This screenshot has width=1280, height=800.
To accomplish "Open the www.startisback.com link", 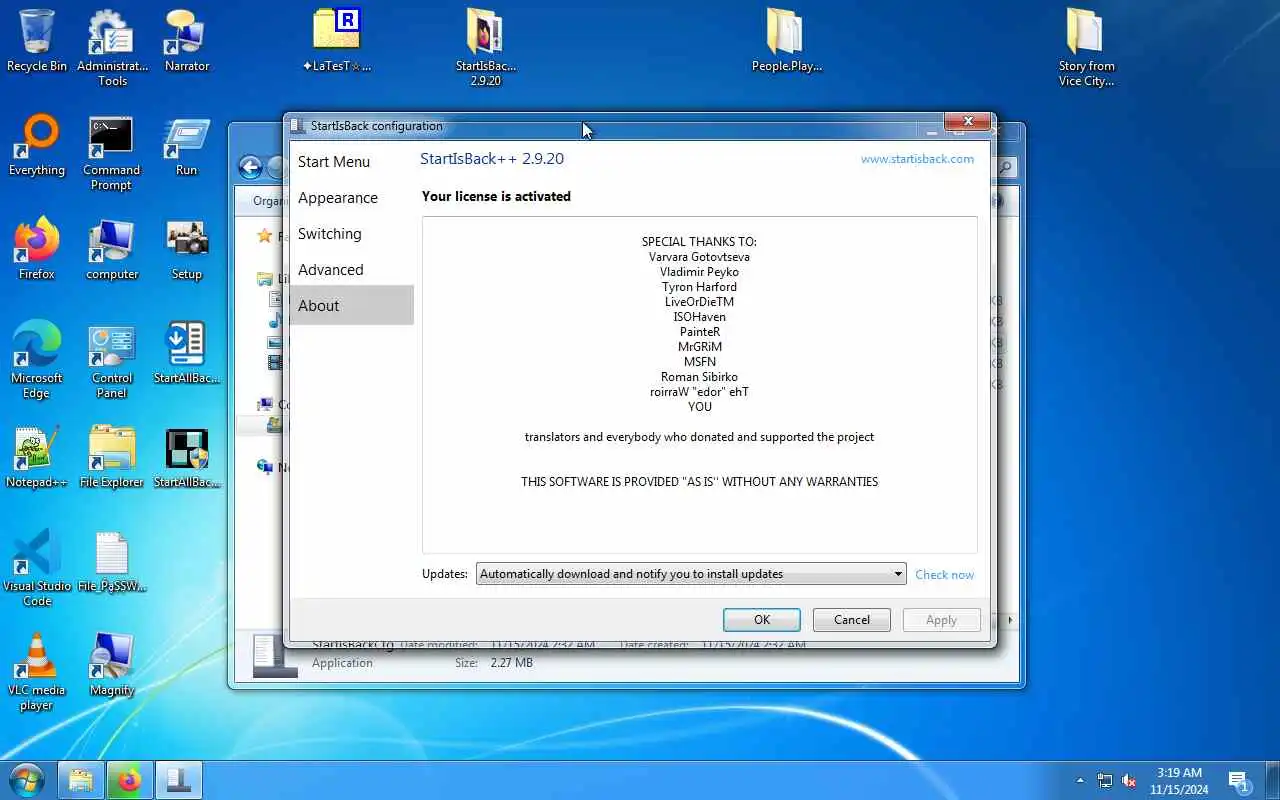I will [x=917, y=159].
